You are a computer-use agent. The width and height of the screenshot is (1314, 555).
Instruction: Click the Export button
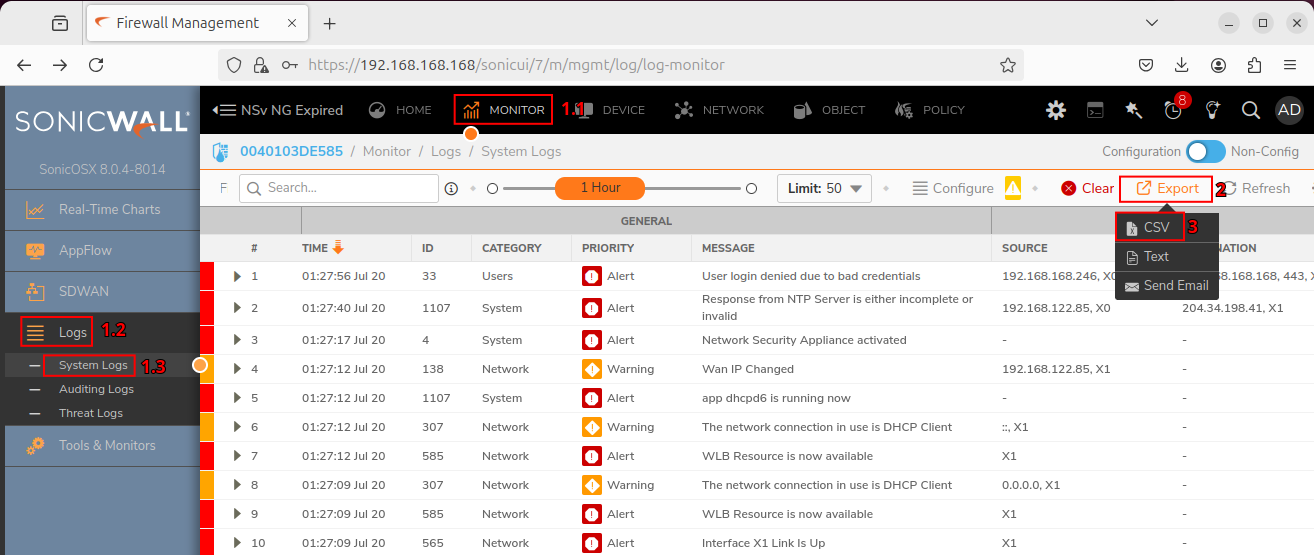(1166, 188)
